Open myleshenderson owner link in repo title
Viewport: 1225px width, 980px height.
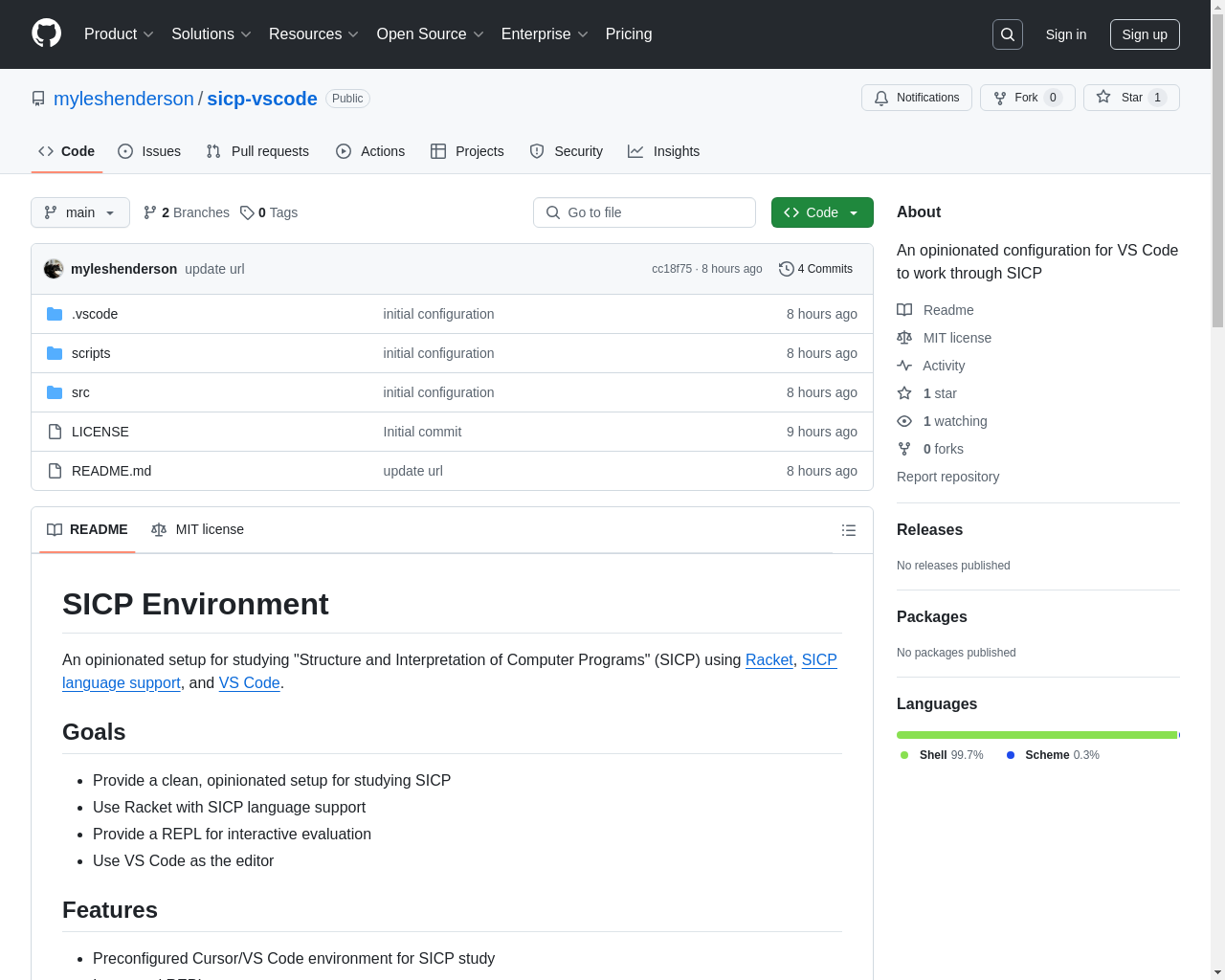pos(123,99)
